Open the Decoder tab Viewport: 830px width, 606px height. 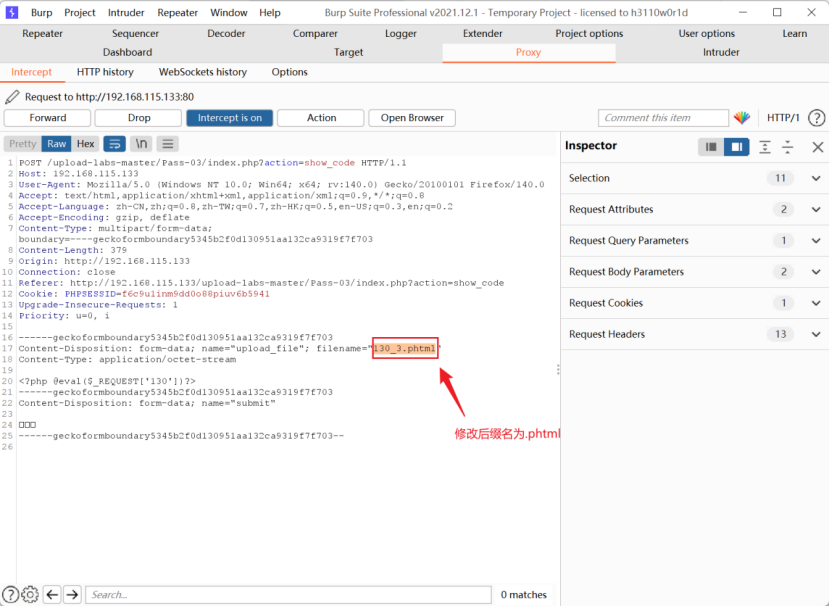point(226,33)
